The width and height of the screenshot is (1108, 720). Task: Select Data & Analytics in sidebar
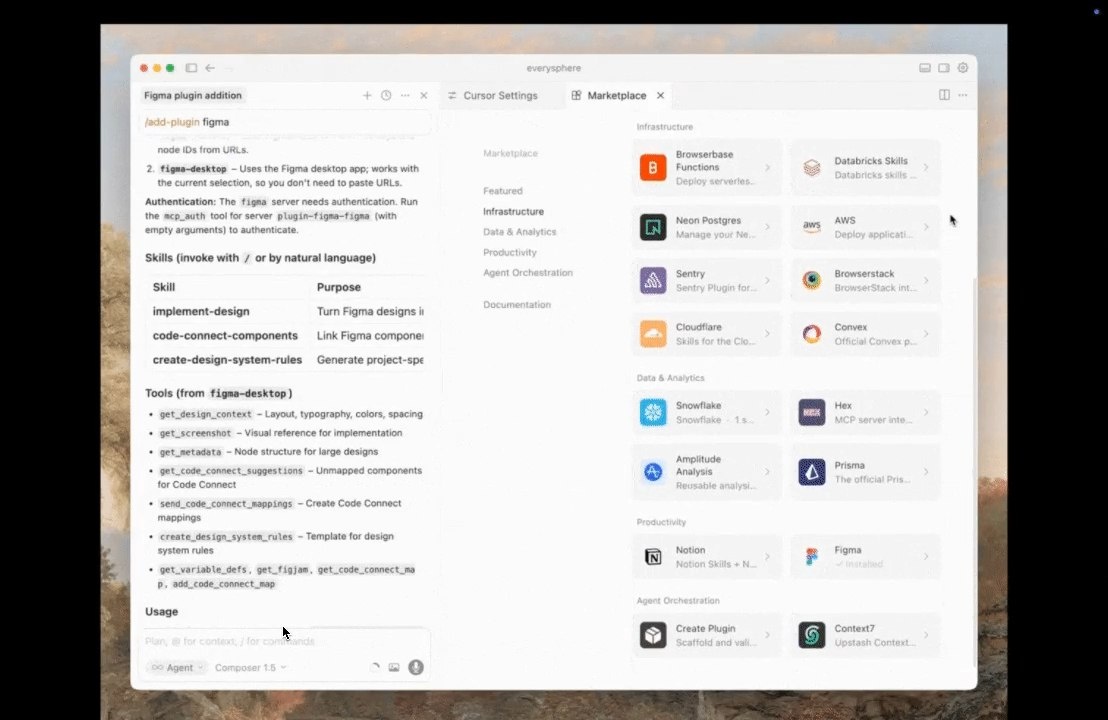click(519, 232)
